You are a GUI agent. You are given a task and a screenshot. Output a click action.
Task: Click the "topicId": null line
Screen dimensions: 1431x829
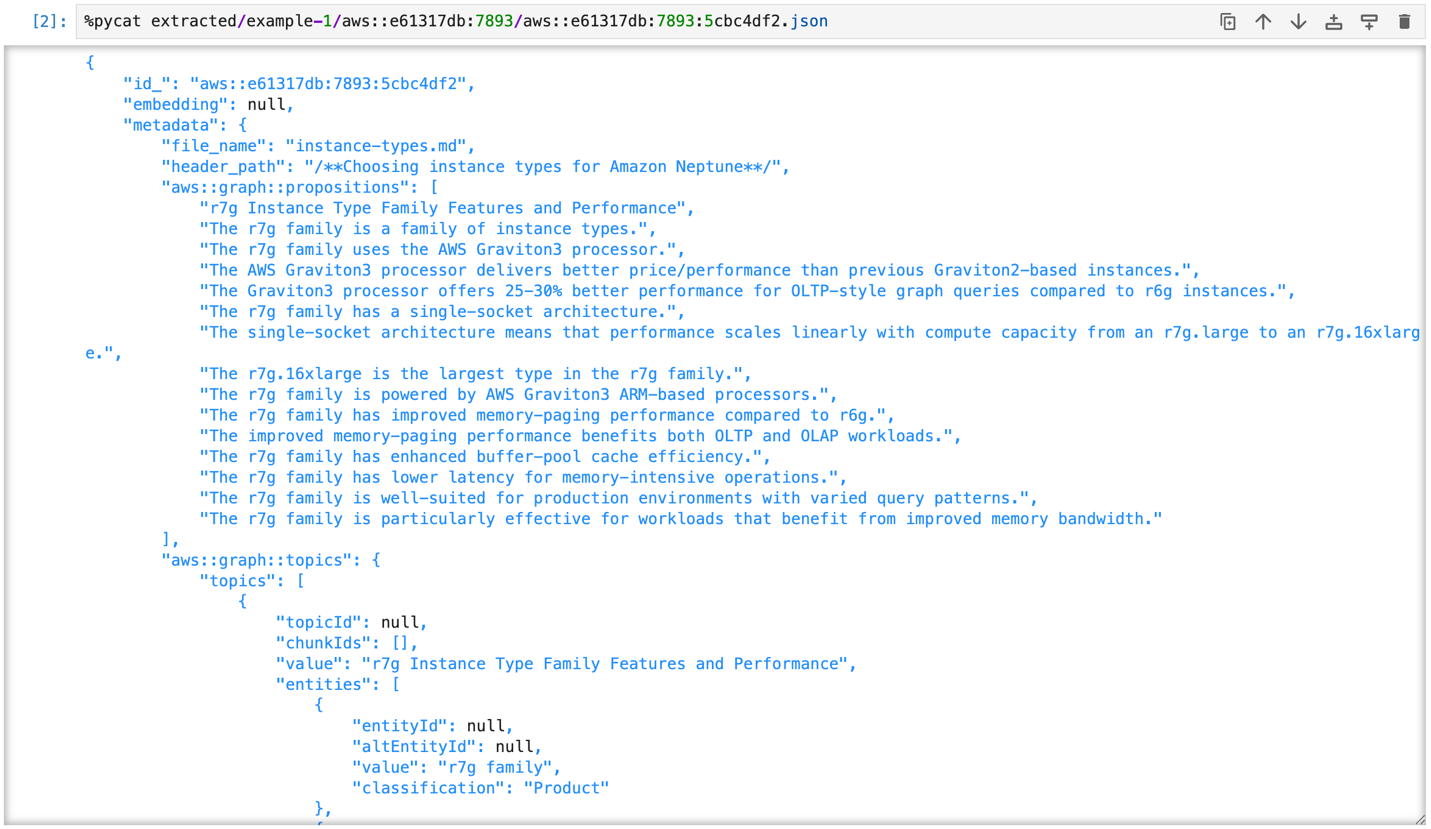click(351, 623)
